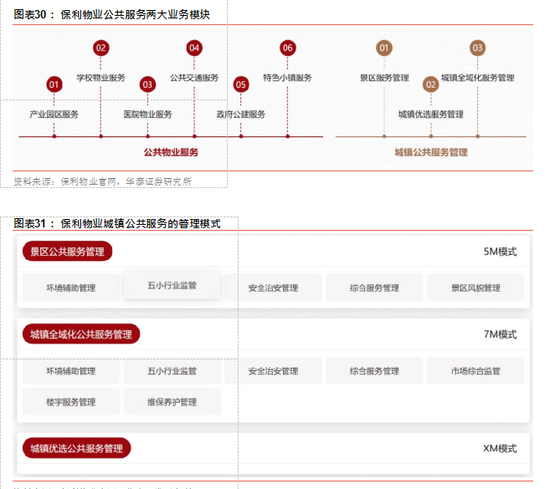Click the red 04 marker for 公共交通服务

(194, 48)
